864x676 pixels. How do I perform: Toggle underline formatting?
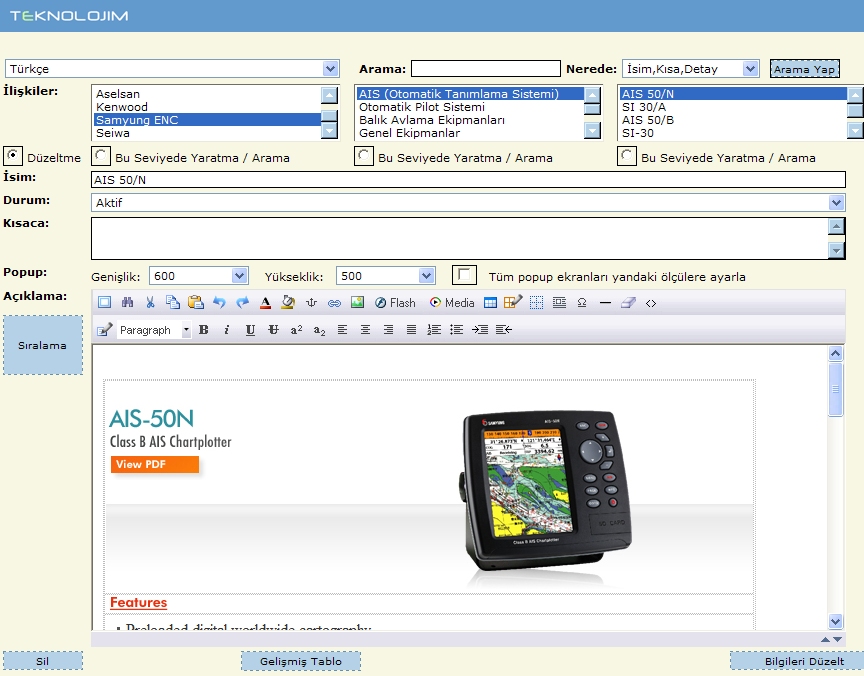click(250, 329)
